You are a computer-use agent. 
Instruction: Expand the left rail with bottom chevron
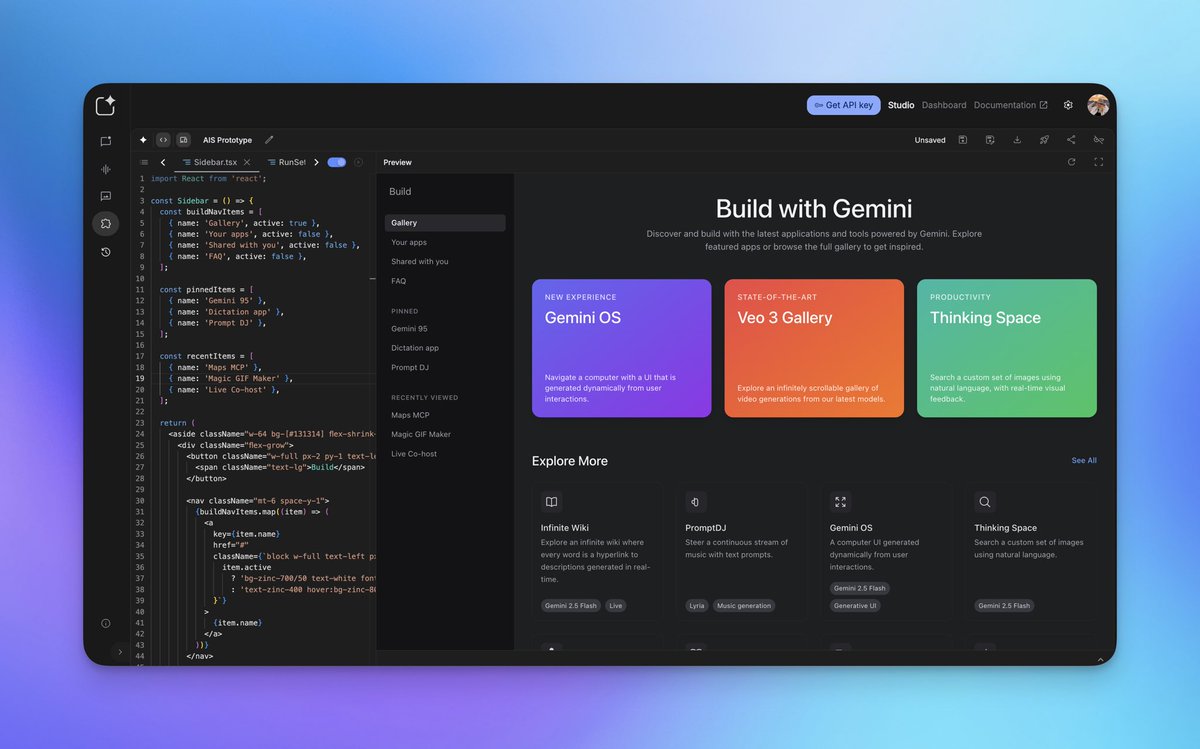coord(120,652)
